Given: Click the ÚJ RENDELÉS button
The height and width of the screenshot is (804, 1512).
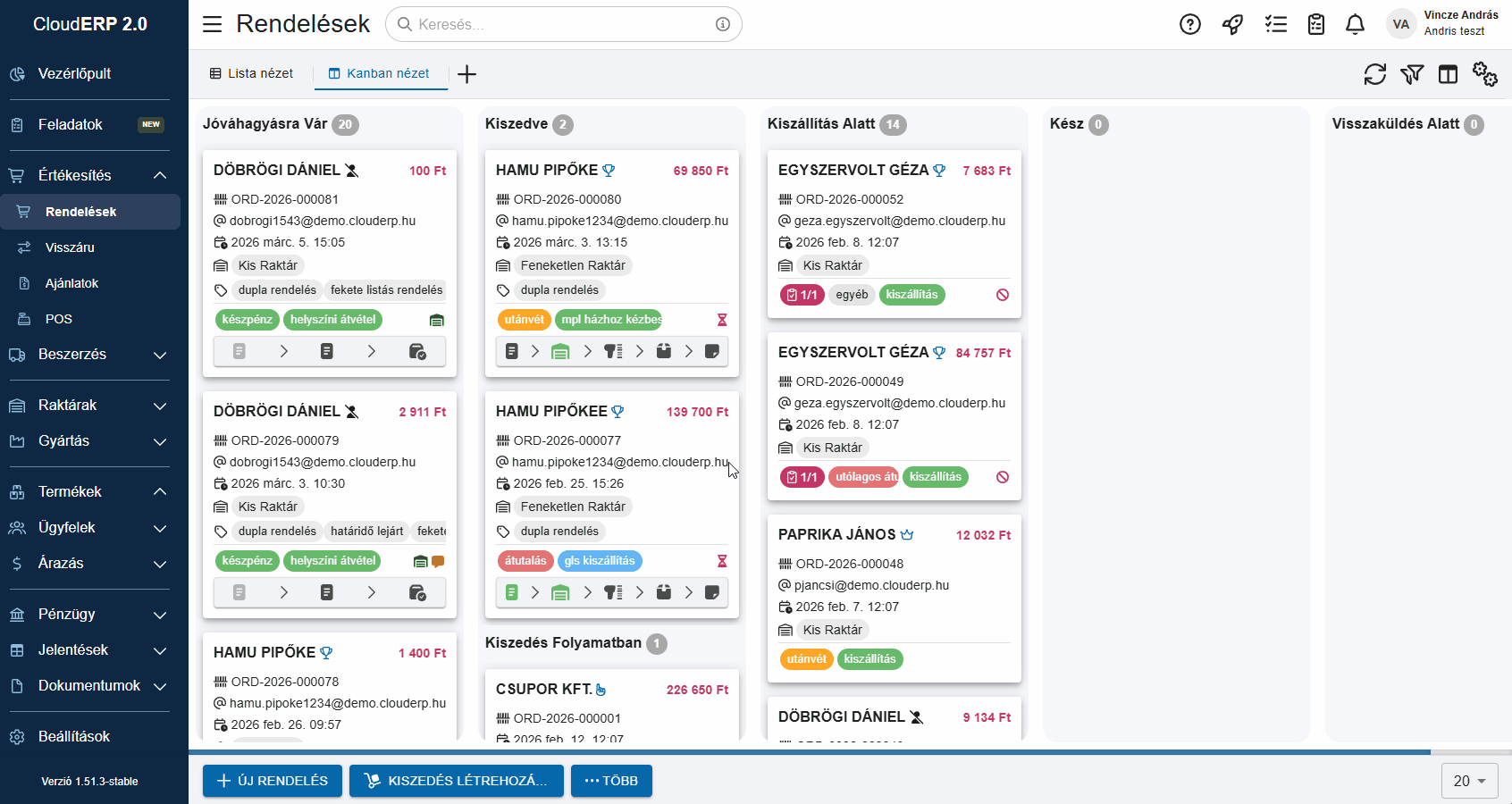Looking at the screenshot, I should point(272,781).
